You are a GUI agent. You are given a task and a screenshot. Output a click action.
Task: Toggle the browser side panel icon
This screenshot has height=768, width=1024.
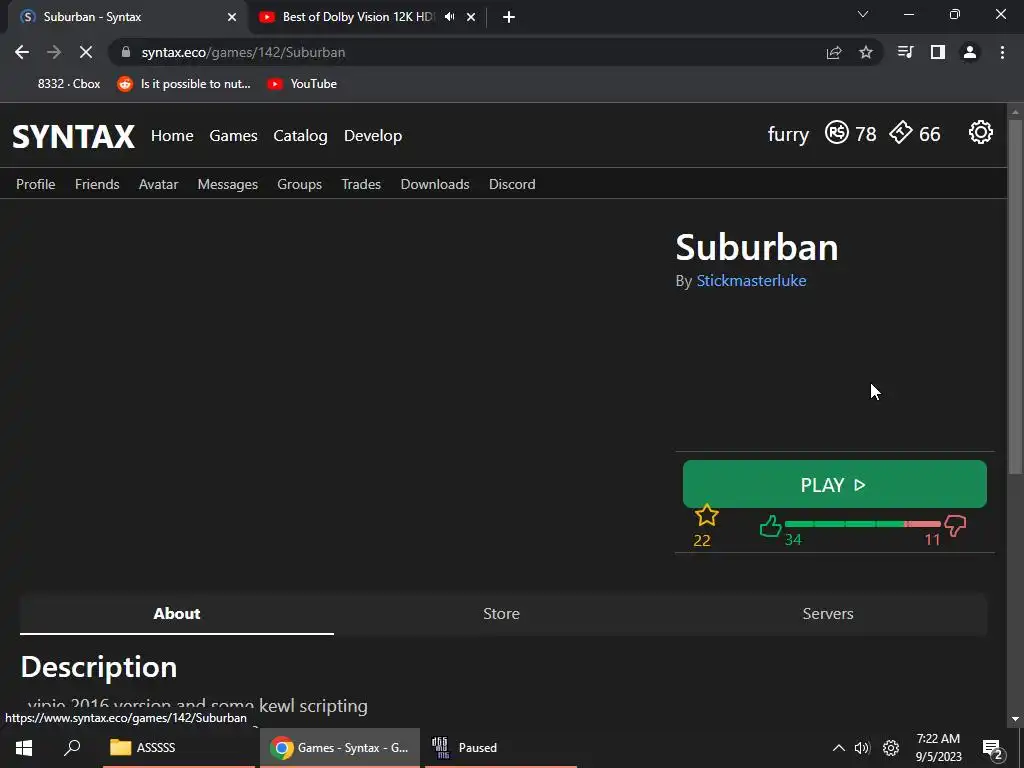coord(938,52)
